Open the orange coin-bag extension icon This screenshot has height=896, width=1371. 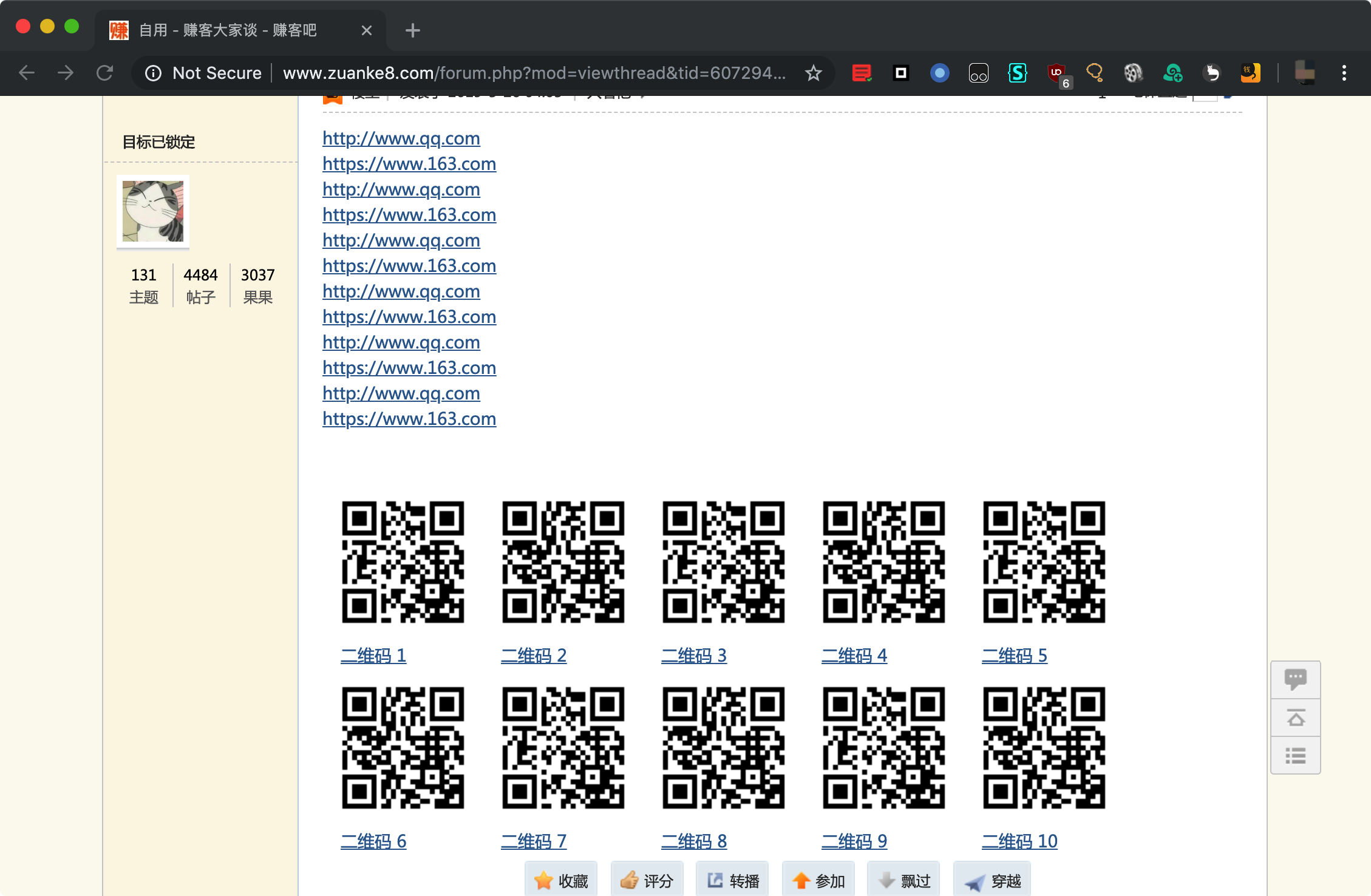[1250, 73]
